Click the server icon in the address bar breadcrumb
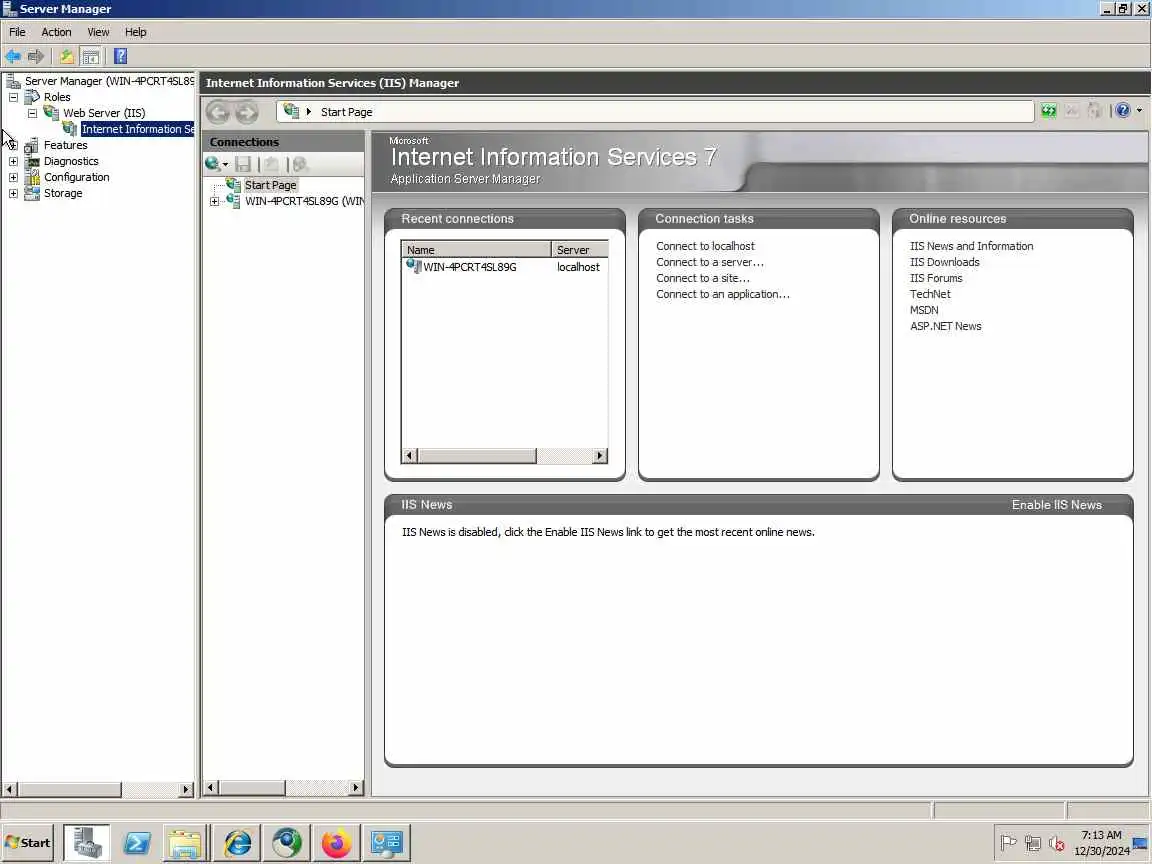 (x=292, y=111)
